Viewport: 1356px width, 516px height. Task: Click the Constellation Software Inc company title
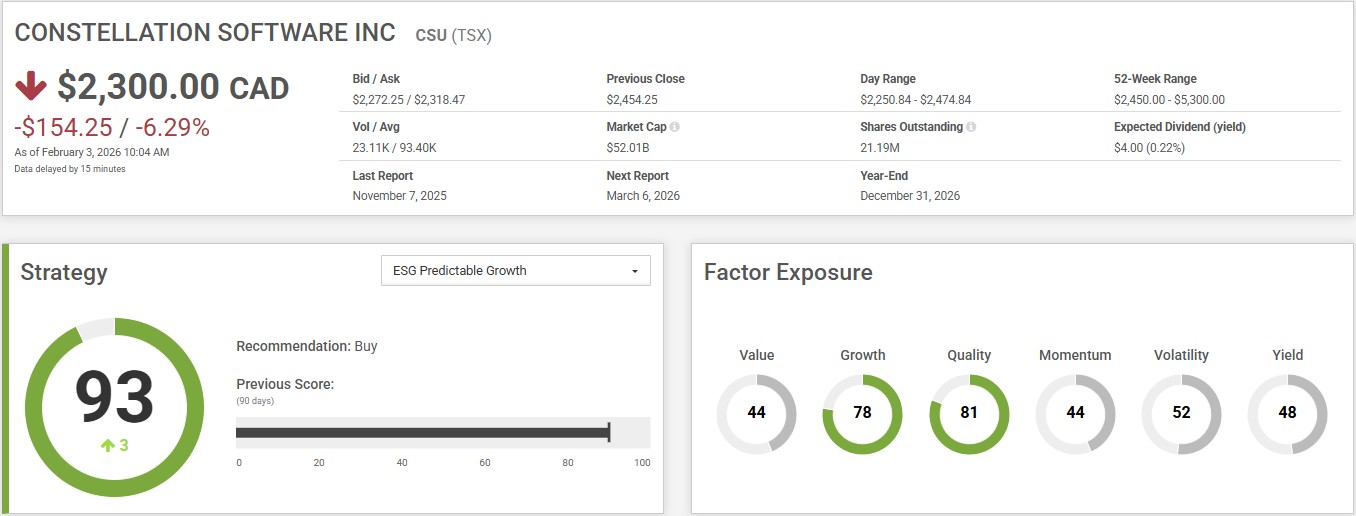(205, 32)
